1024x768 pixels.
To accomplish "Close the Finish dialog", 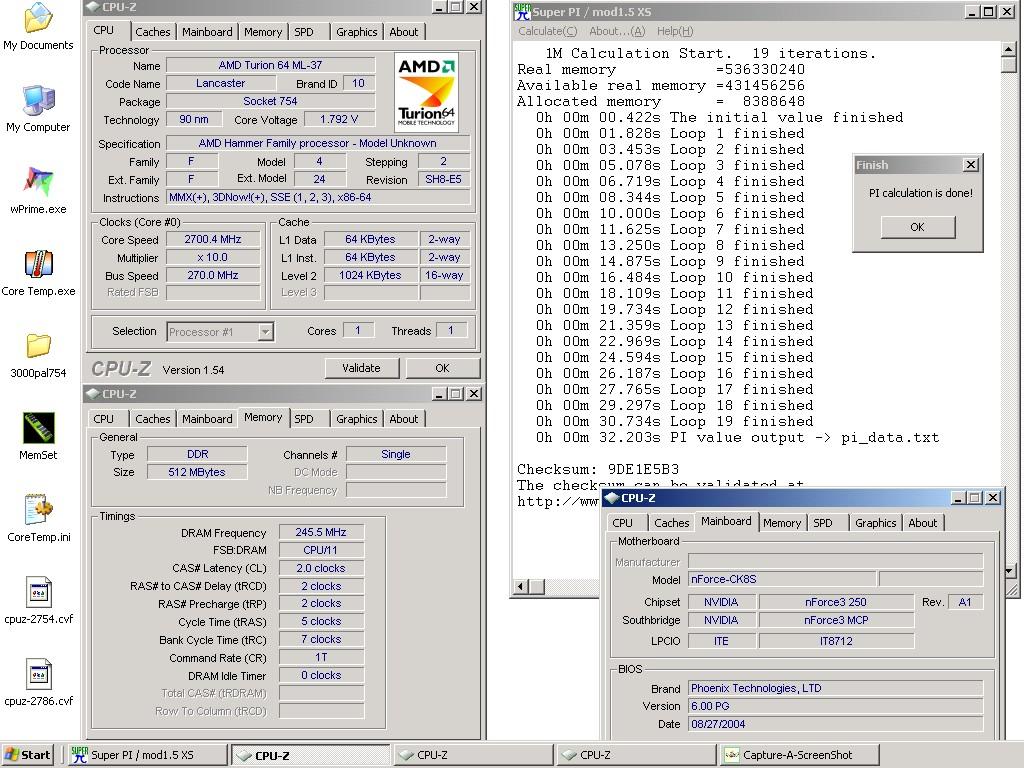I will 971,165.
